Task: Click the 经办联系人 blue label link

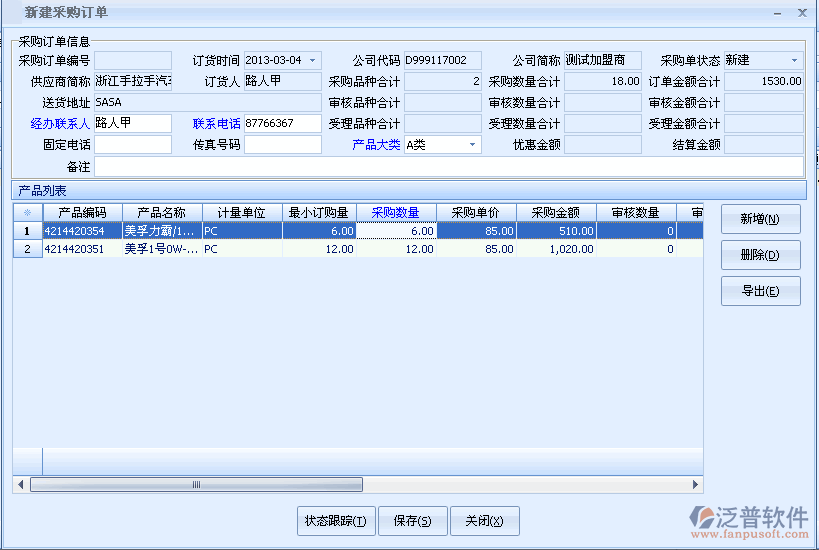Action: [60, 124]
